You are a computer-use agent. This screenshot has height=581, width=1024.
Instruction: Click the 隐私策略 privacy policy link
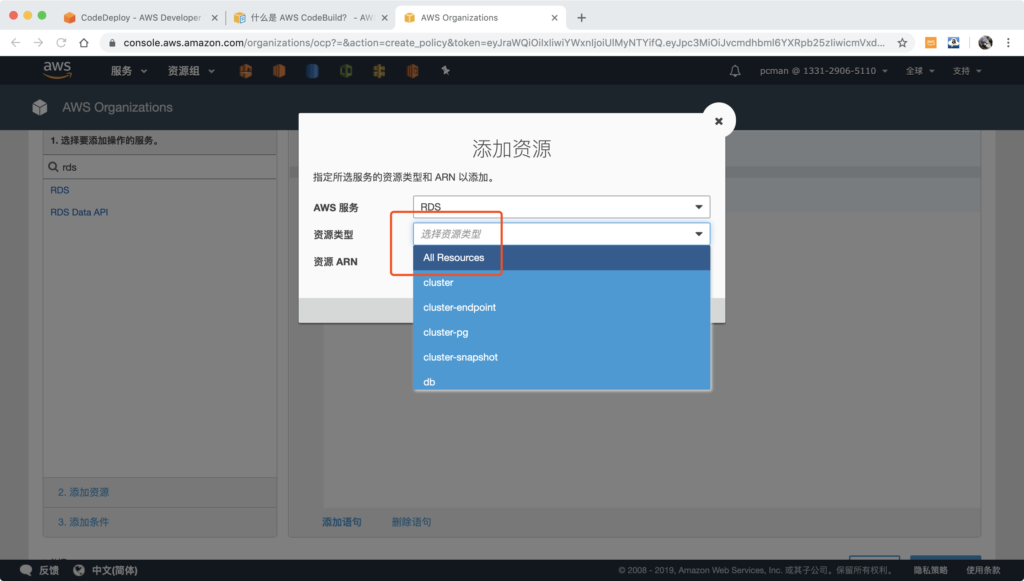[x=931, y=571]
